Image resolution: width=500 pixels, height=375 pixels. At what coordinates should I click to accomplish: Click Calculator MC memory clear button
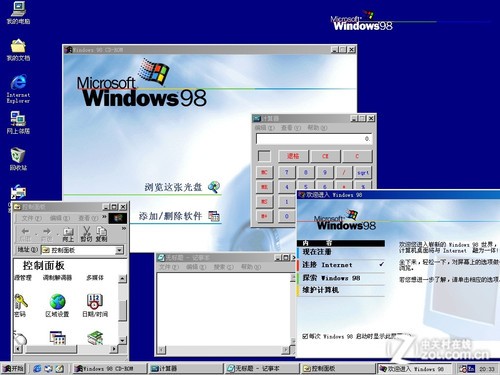point(264,173)
